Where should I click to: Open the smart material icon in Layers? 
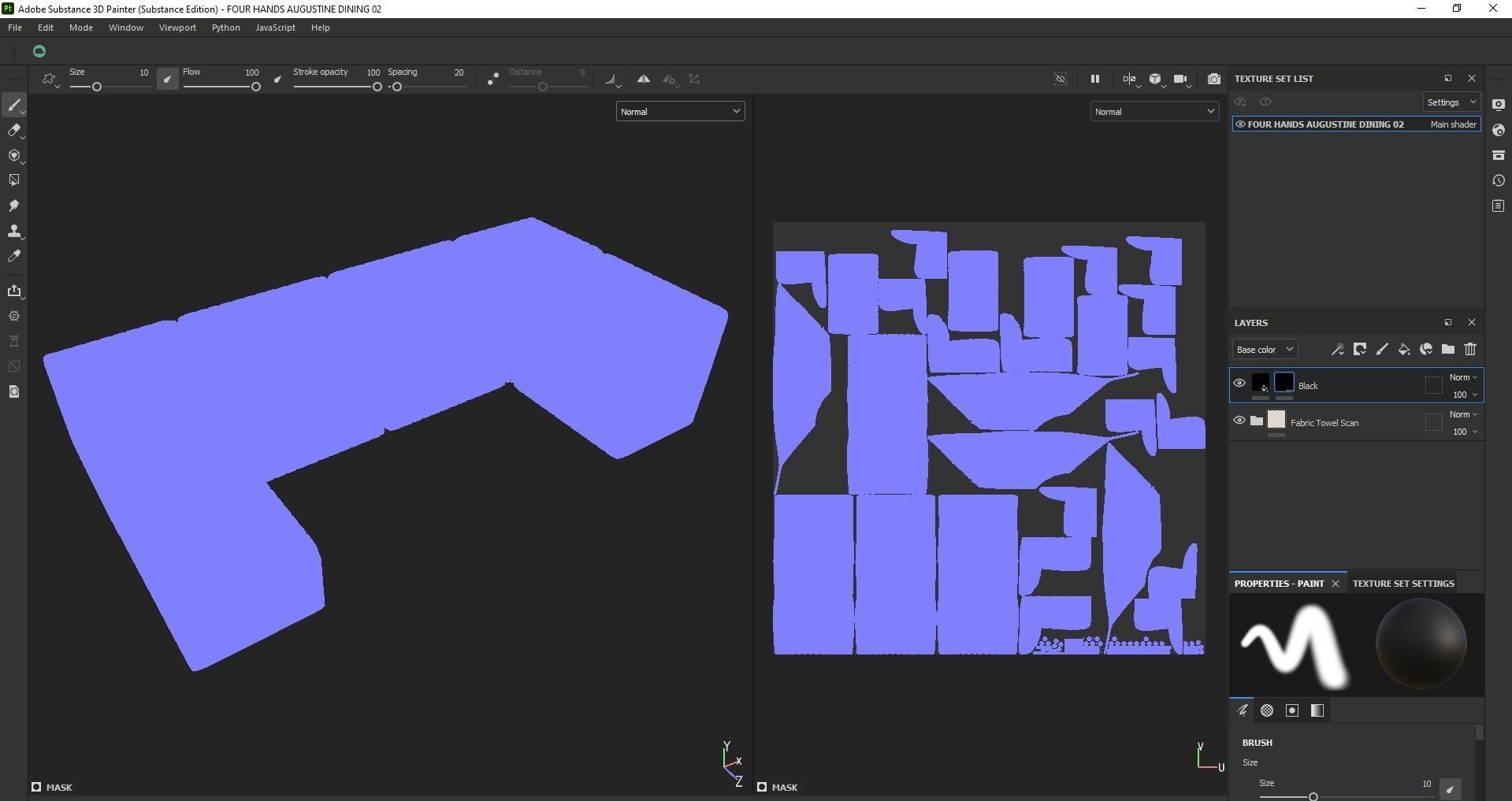click(x=1426, y=349)
